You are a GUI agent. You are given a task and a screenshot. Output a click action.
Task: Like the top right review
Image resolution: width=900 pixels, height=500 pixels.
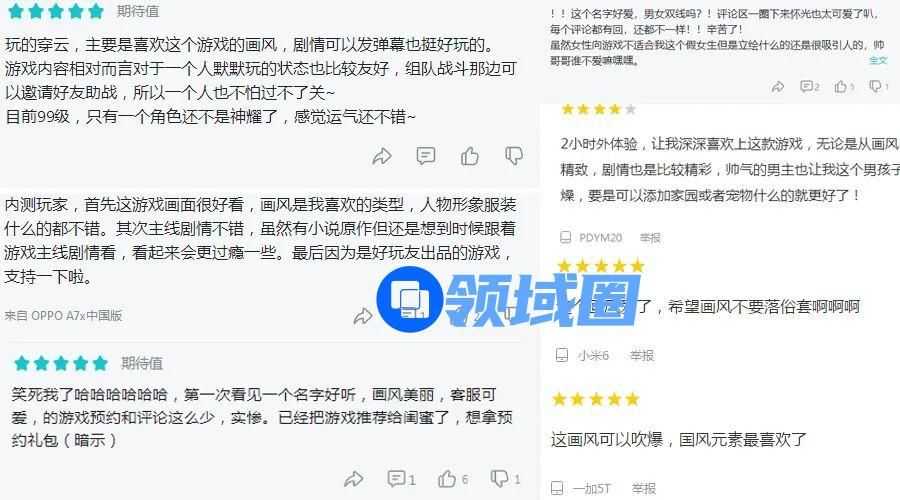(844, 87)
